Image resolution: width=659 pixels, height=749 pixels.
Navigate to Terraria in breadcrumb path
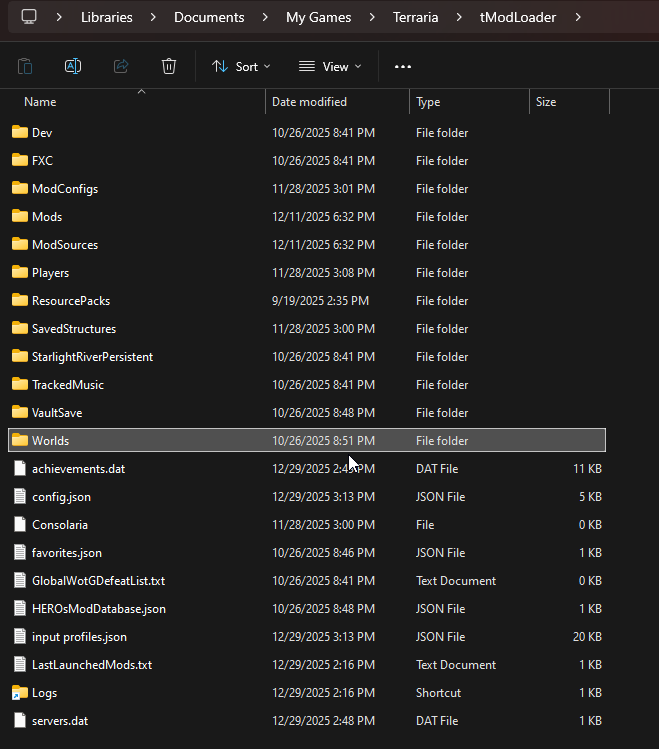coord(415,17)
